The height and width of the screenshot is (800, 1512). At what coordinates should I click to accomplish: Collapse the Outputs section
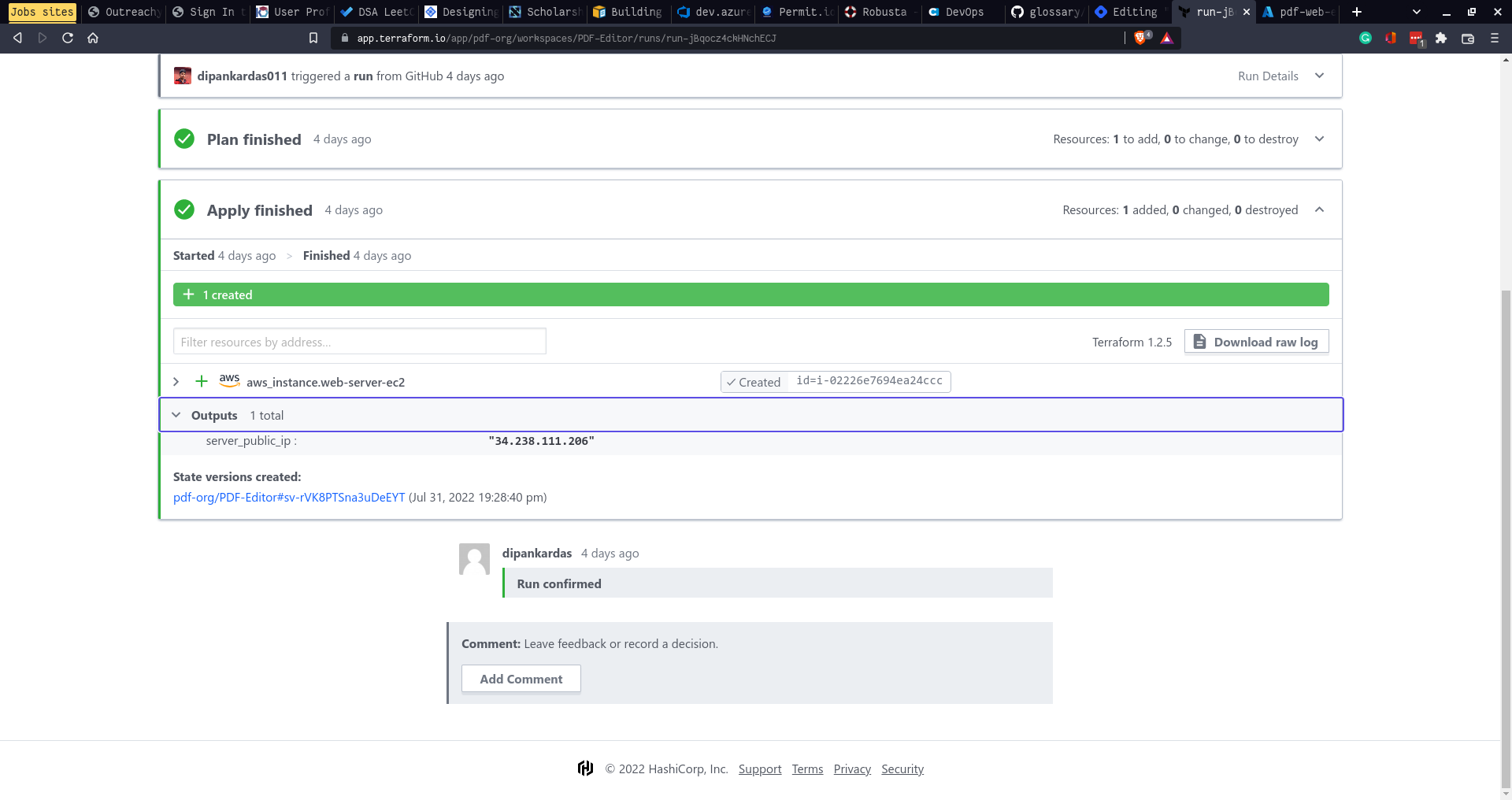(x=176, y=415)
